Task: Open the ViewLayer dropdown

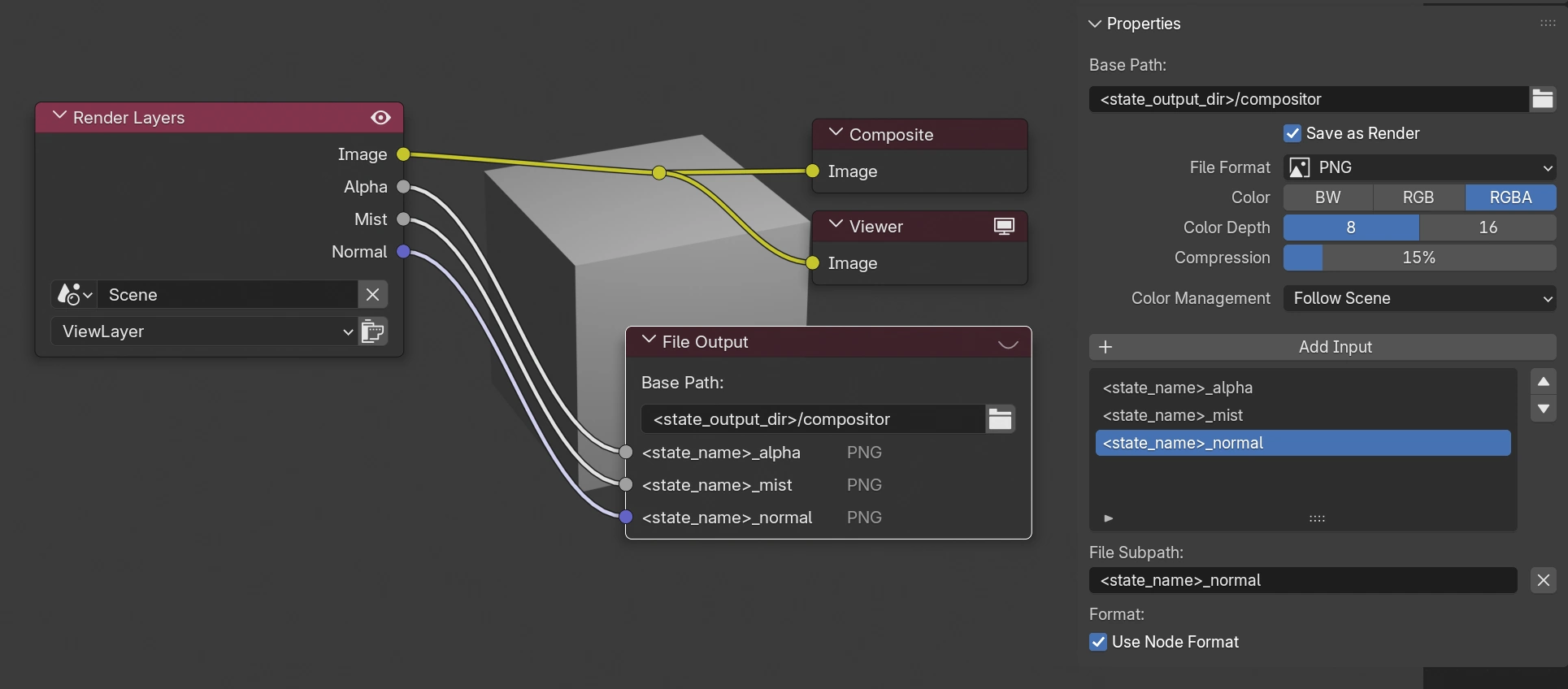Action: click(x=203, y=331)
